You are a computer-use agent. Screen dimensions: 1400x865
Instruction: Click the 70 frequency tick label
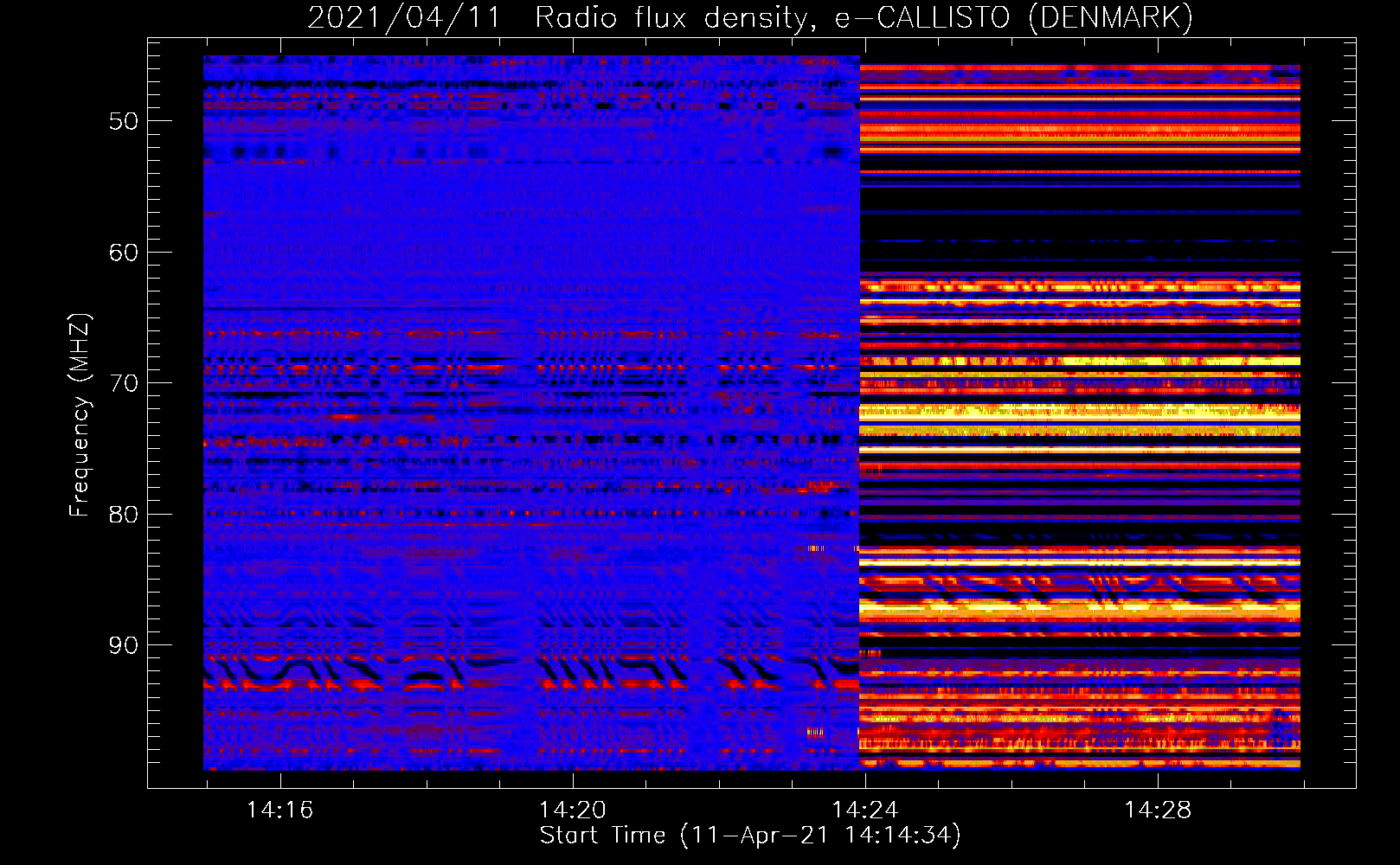[x=124, y=383]
